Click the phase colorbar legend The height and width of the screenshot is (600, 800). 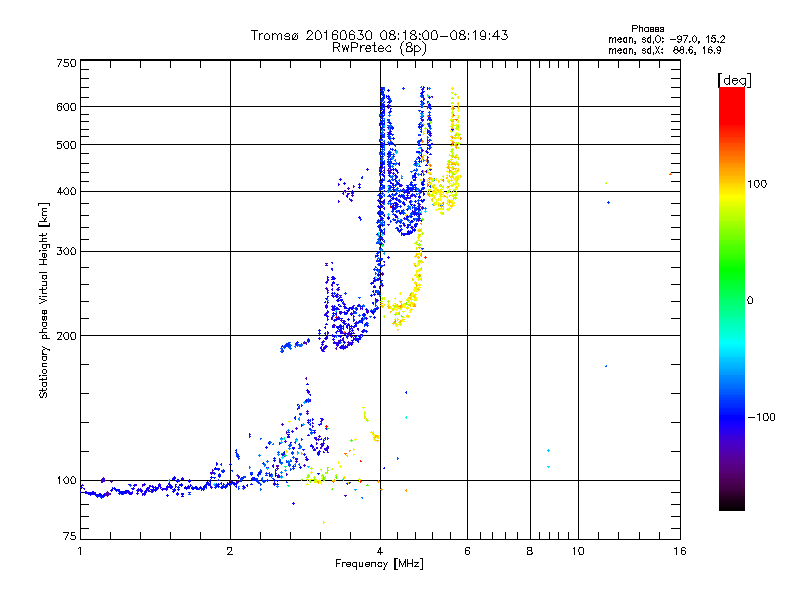(732, 298)
